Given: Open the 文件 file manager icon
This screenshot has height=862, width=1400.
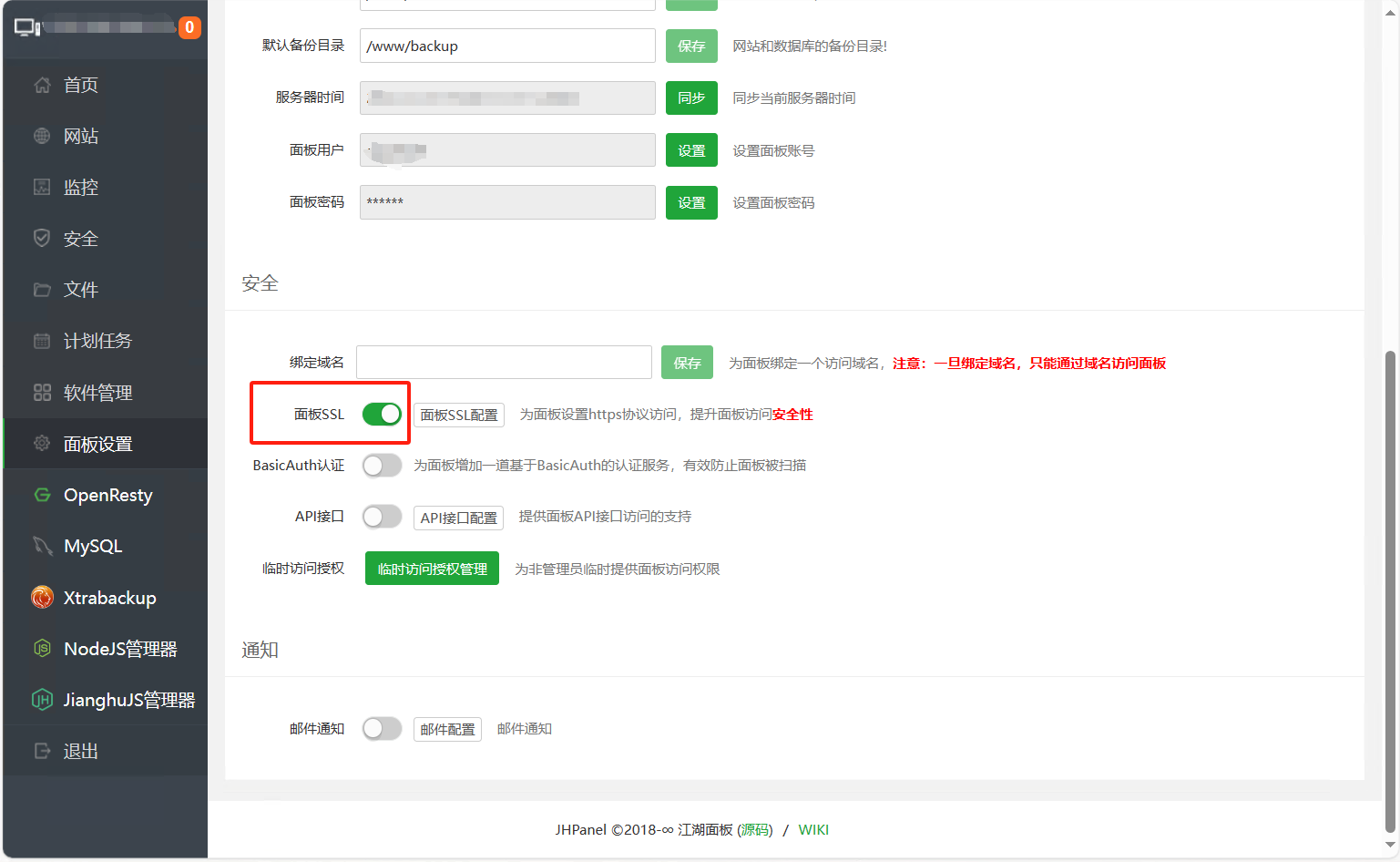Looking at the screenshot, I should [x=42, y=289].
